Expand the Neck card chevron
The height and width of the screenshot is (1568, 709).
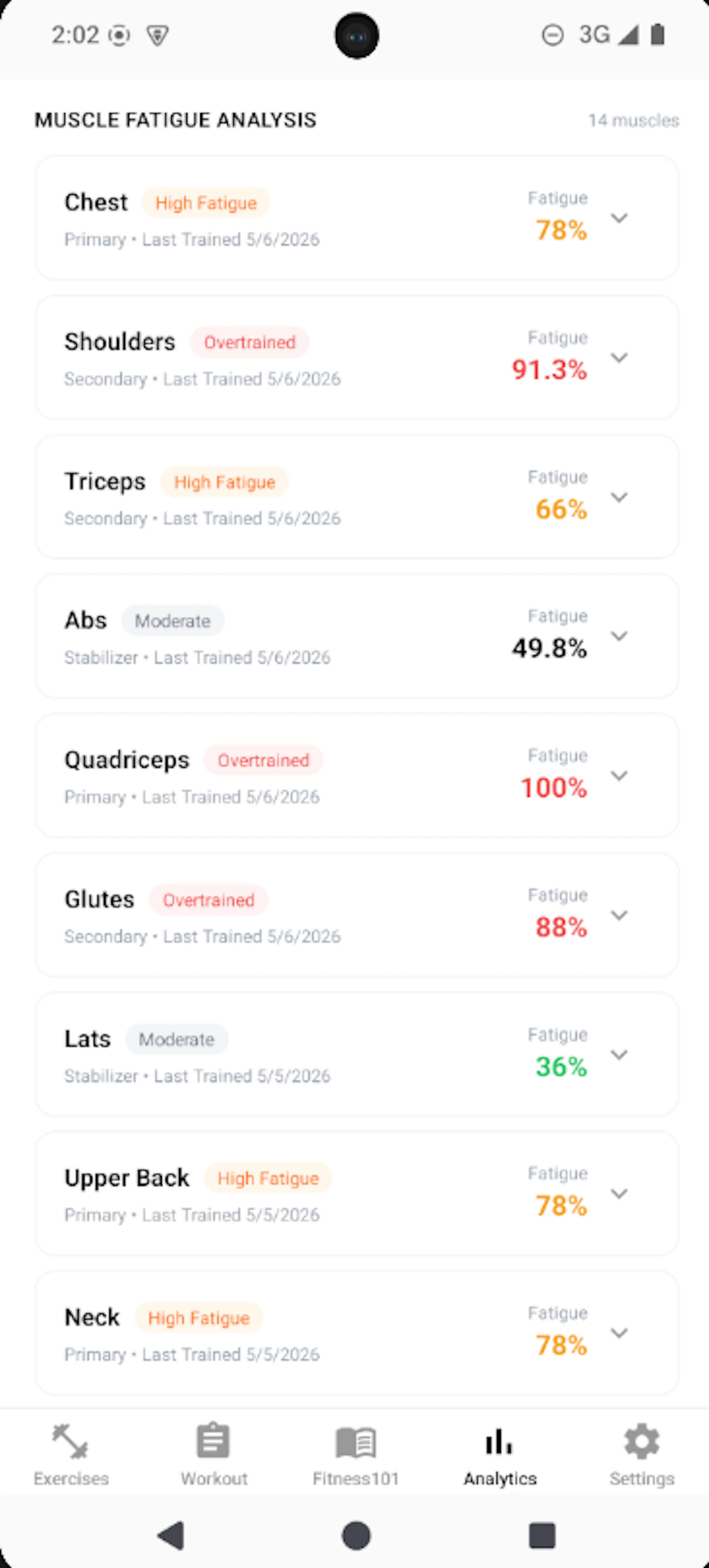619,1333
